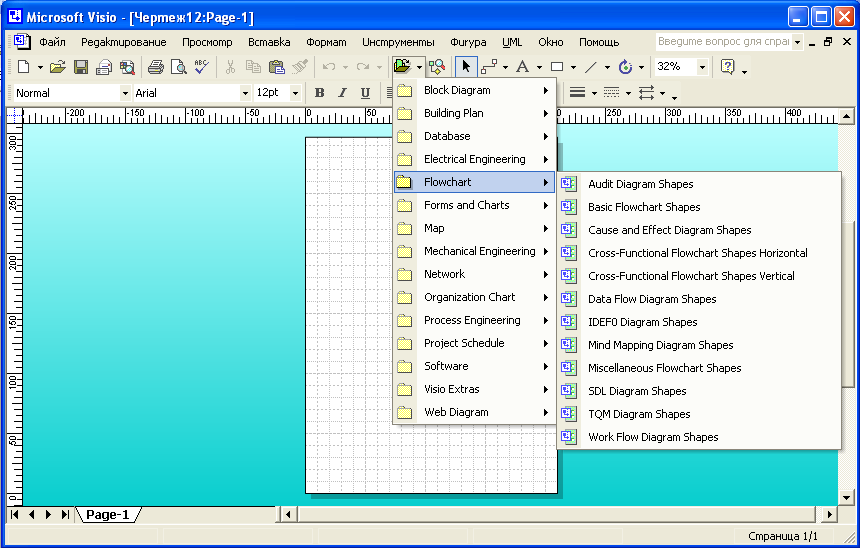Click the line weight icon
Viewport: 860px width, 548px height.
tap(577, 92)
